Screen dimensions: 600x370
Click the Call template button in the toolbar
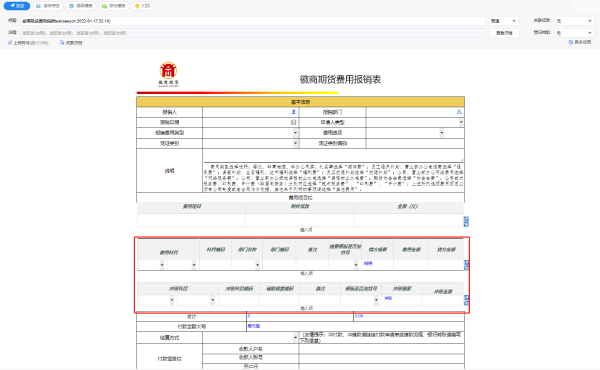point(81,6)
